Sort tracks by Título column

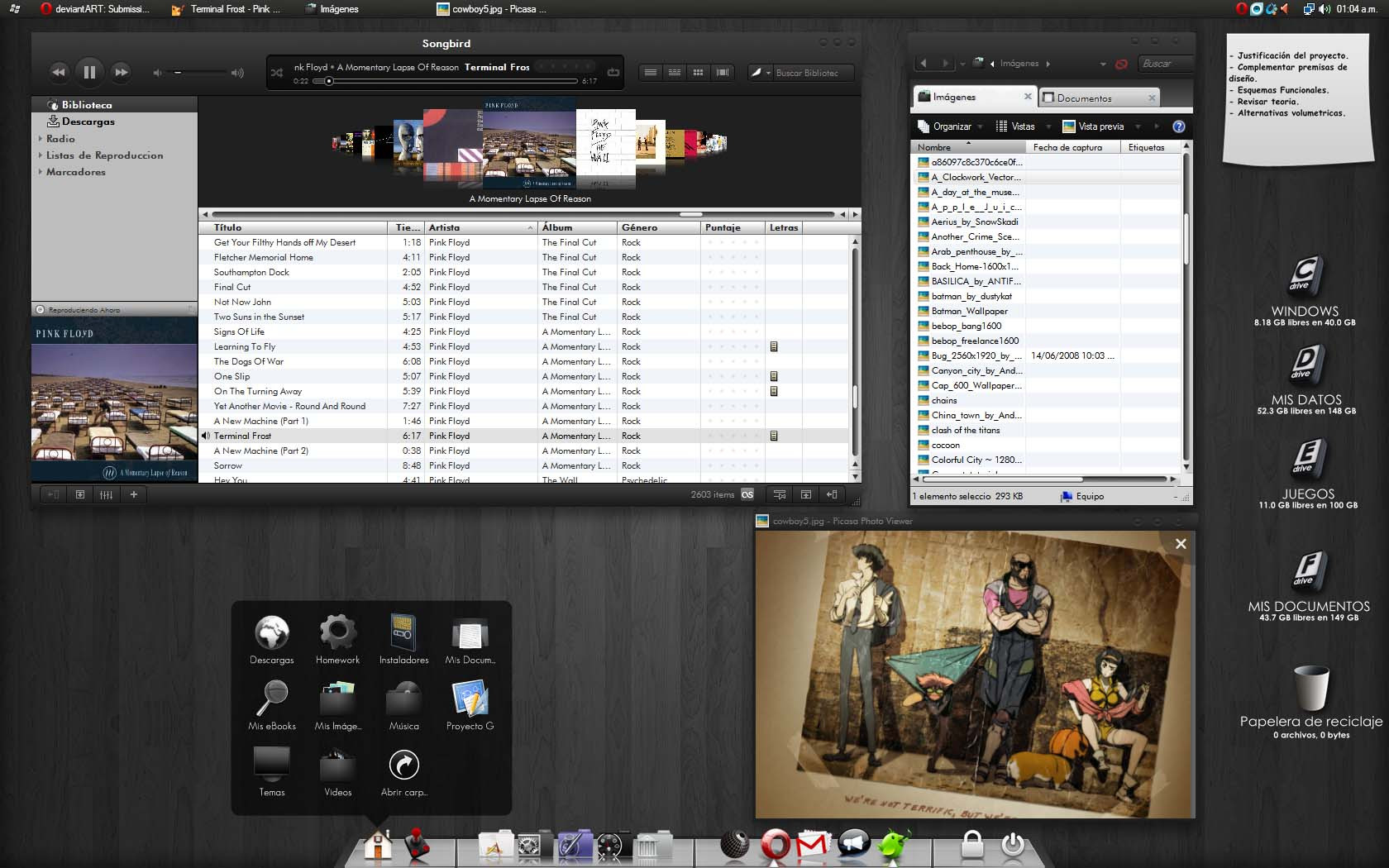pos(293,227)
